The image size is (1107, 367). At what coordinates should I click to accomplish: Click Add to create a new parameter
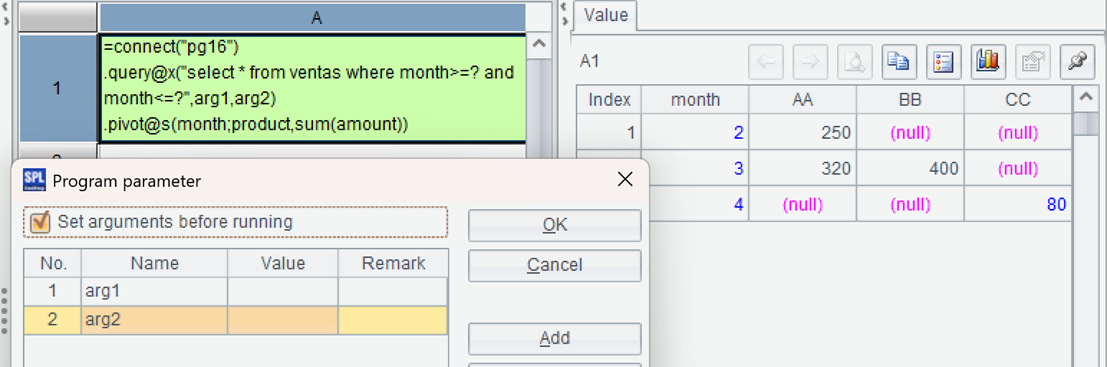coord(555,339)
